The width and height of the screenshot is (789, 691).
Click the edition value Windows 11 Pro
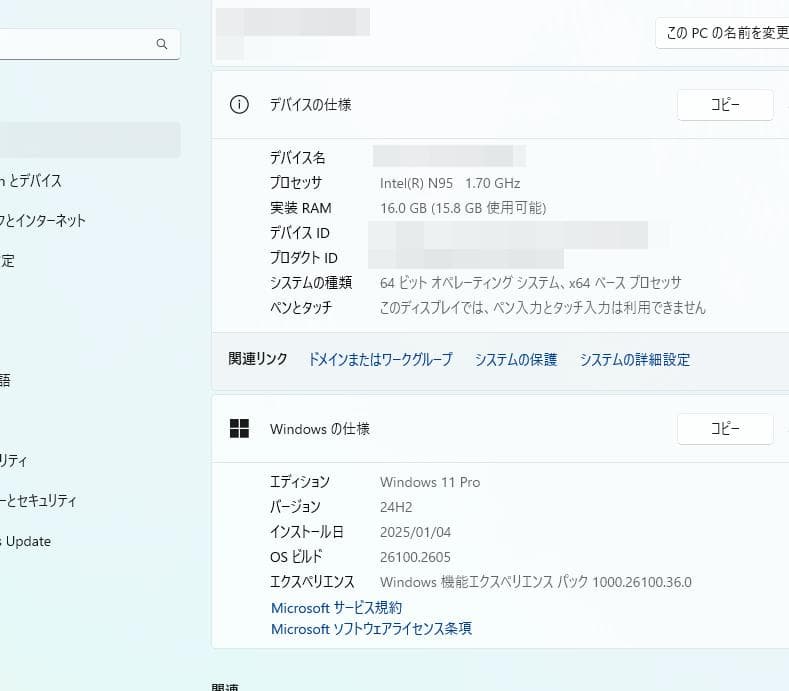430,482
